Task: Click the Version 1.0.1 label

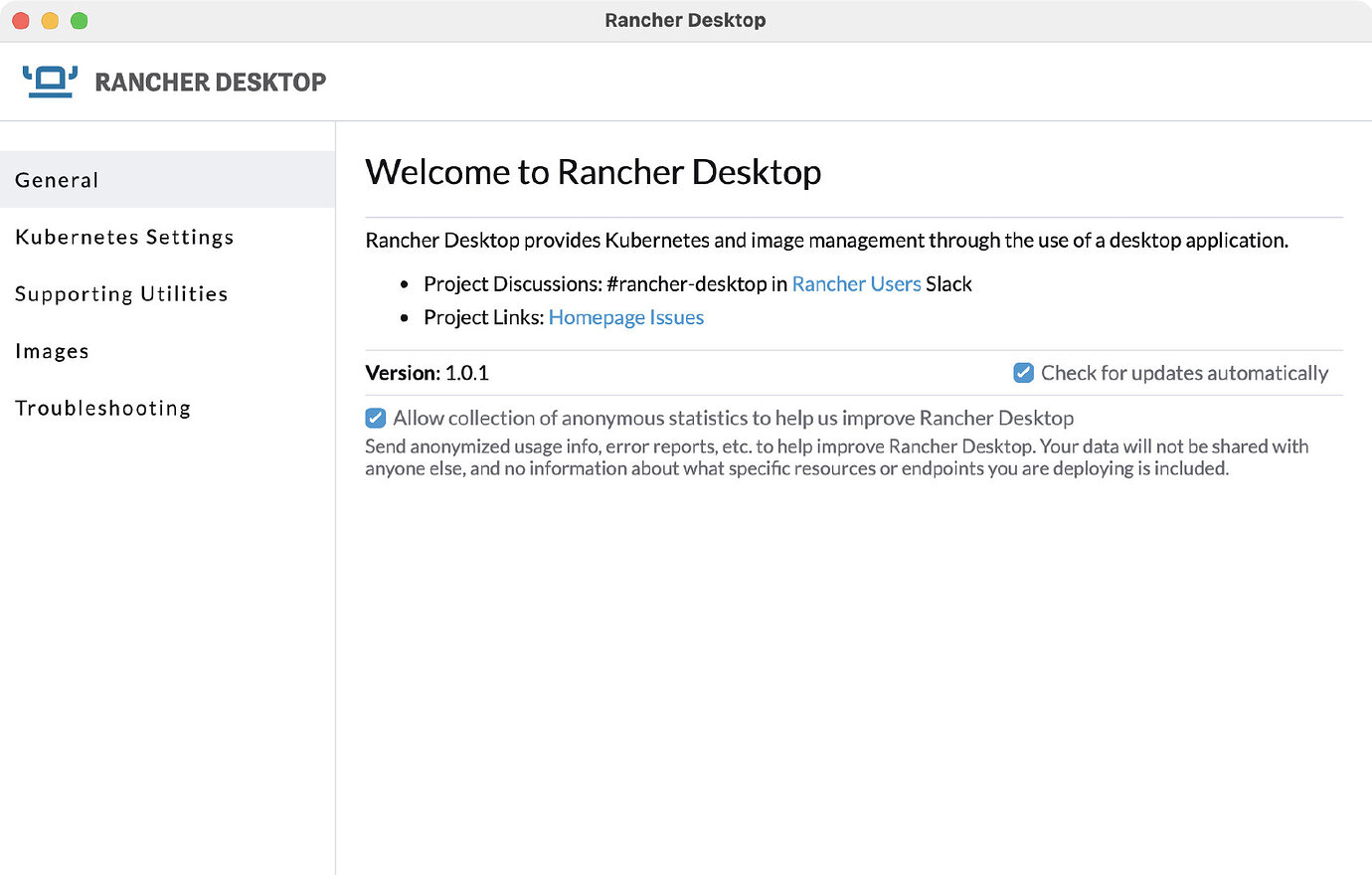Action: 428,373
